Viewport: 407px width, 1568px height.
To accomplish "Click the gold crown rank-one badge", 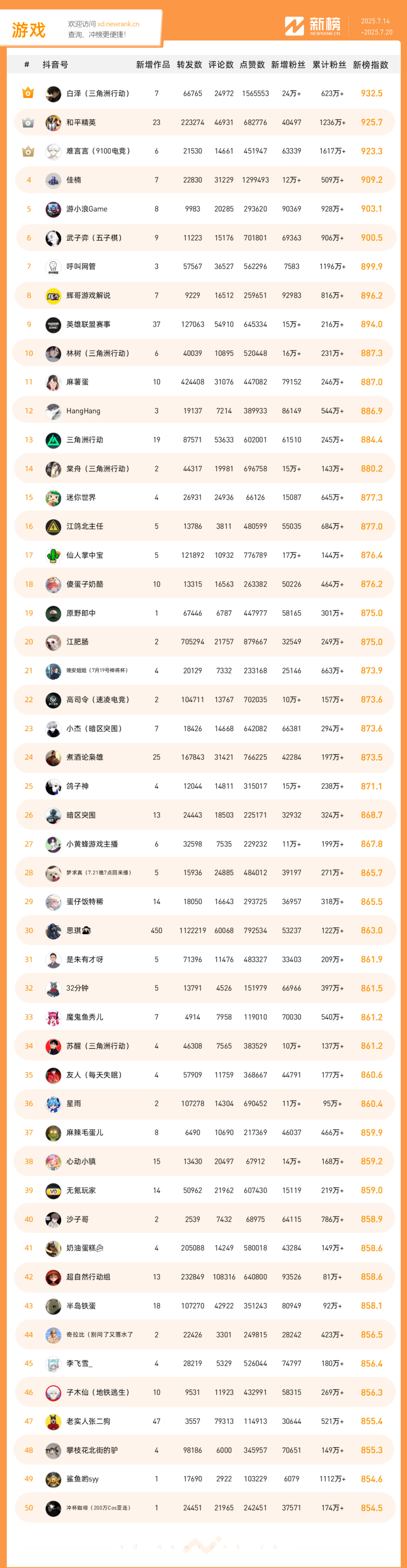I will (x=28, y=93).
